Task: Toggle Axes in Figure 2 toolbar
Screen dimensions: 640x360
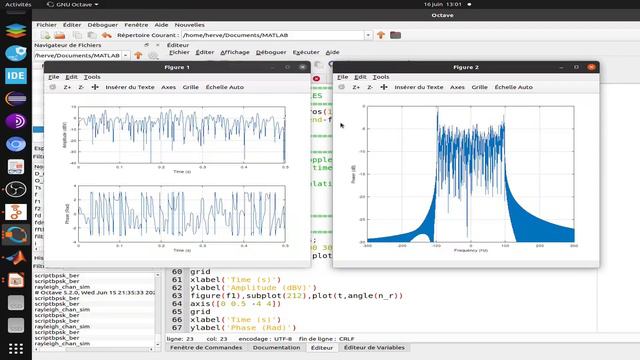Action: [457, 87]
